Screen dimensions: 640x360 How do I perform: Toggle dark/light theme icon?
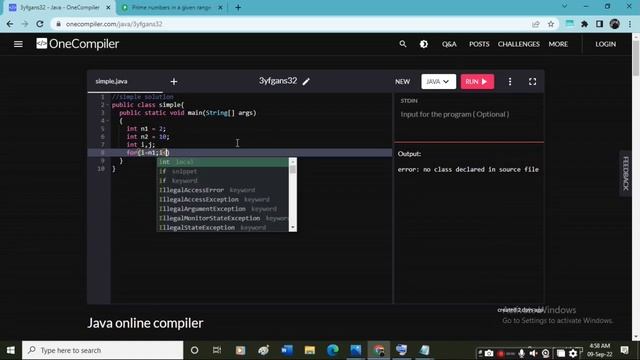[424, 44]
